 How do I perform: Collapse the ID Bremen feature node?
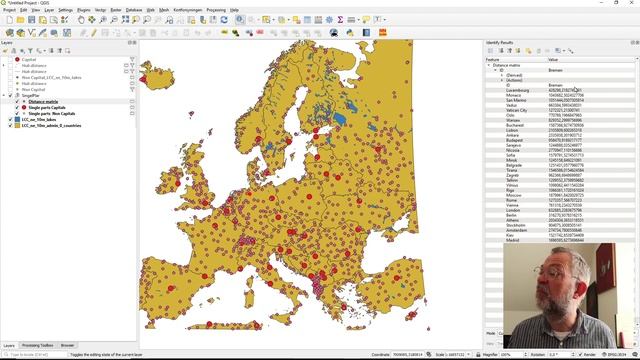496,70
